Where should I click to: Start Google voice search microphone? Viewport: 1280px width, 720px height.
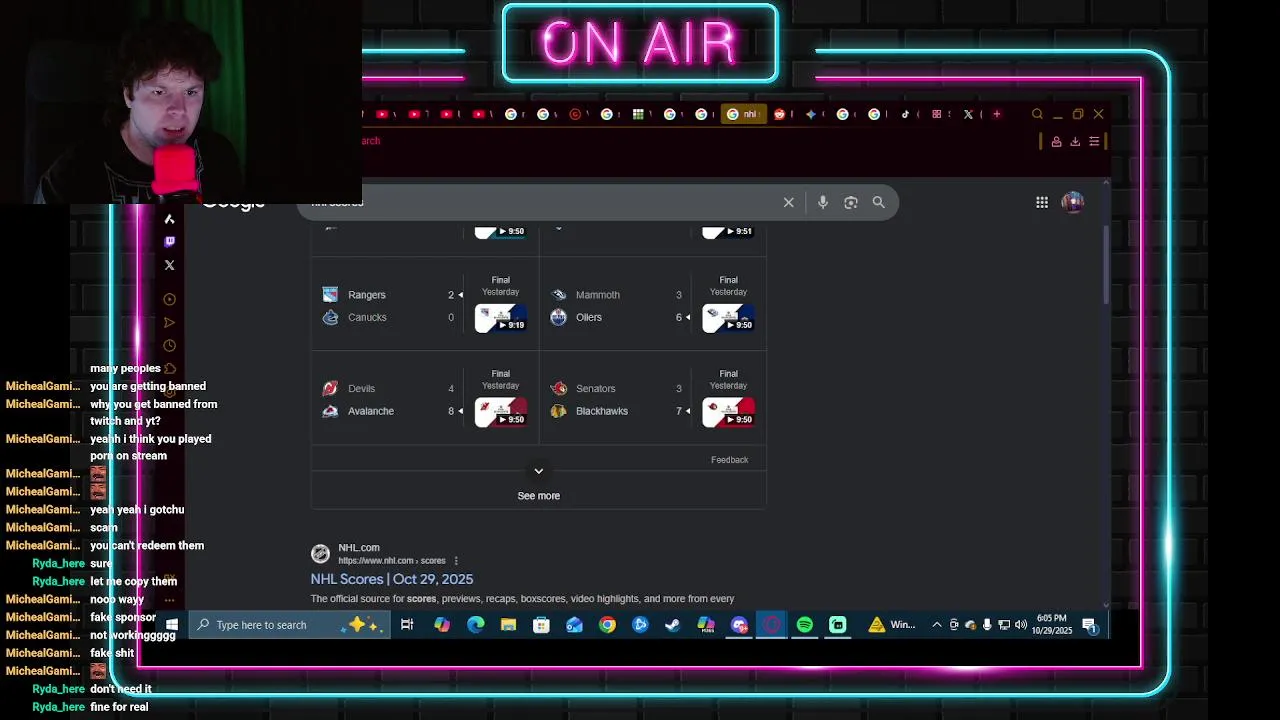tap(822, 202)
